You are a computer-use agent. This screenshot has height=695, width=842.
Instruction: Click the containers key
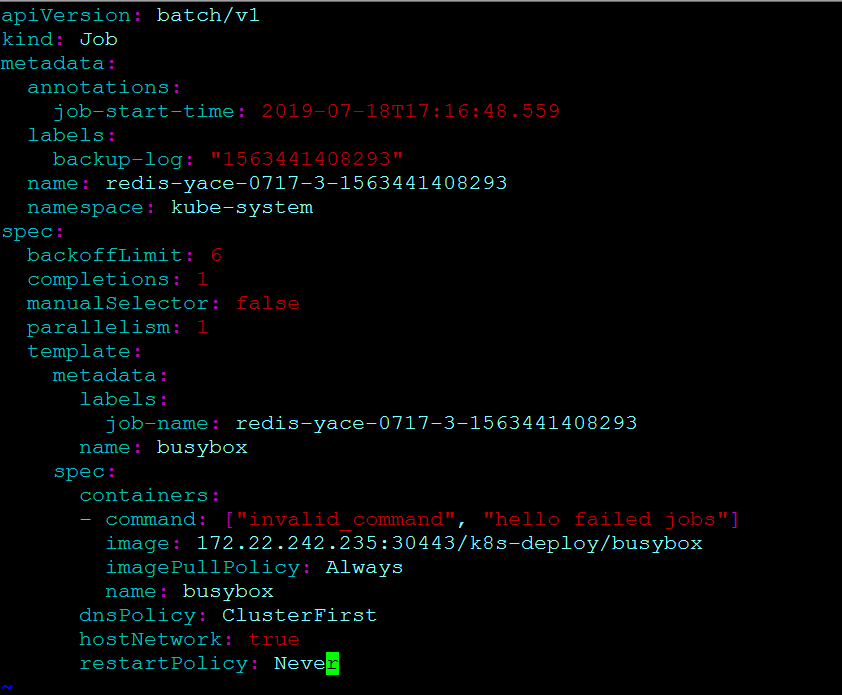coord(144,495)
